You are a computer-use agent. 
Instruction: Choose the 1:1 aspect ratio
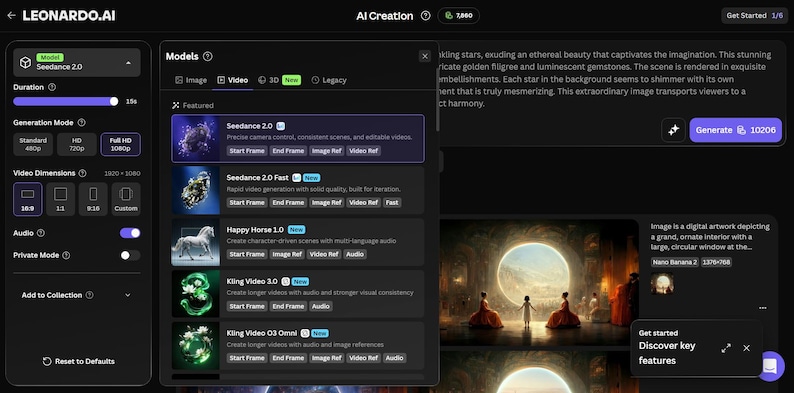pyautogui.click(x=60, y=199)
